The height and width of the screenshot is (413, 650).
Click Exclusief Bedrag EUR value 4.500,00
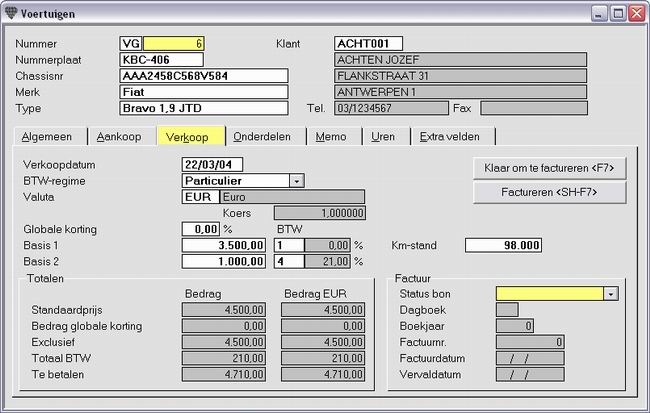pyautogui.click(x=323, y=342)
